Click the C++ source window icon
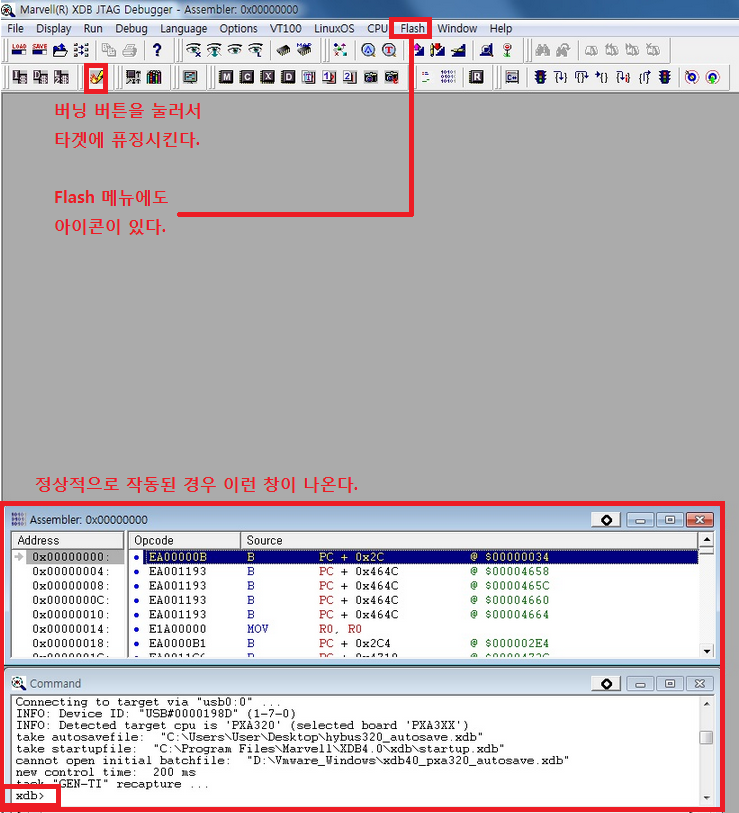Viewport: 739px width, 813px height. 512,77
